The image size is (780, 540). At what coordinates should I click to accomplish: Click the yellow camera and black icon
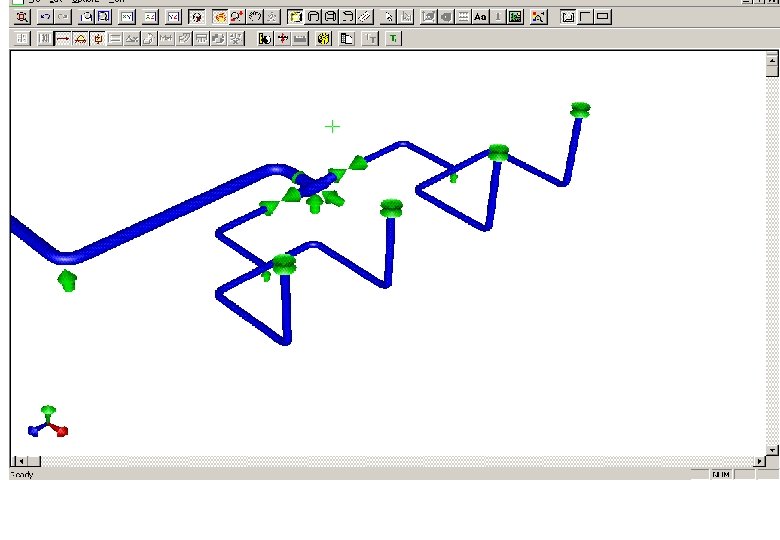(265, 38)
